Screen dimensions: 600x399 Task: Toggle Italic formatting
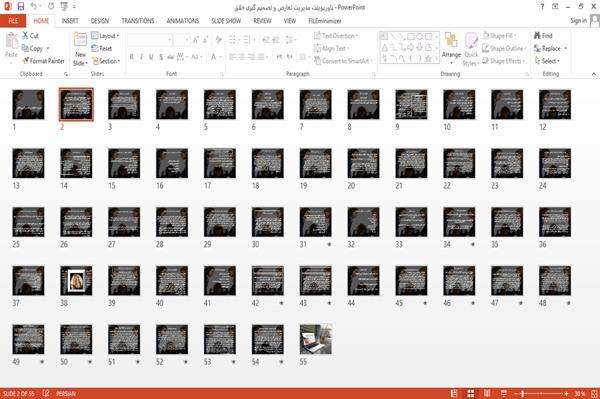(141, 57)
